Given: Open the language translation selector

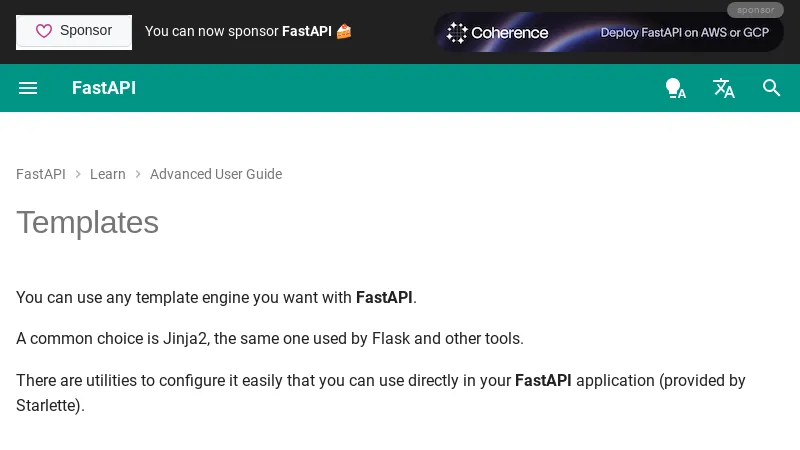Looking at the screenshot, I should [723, 88].
